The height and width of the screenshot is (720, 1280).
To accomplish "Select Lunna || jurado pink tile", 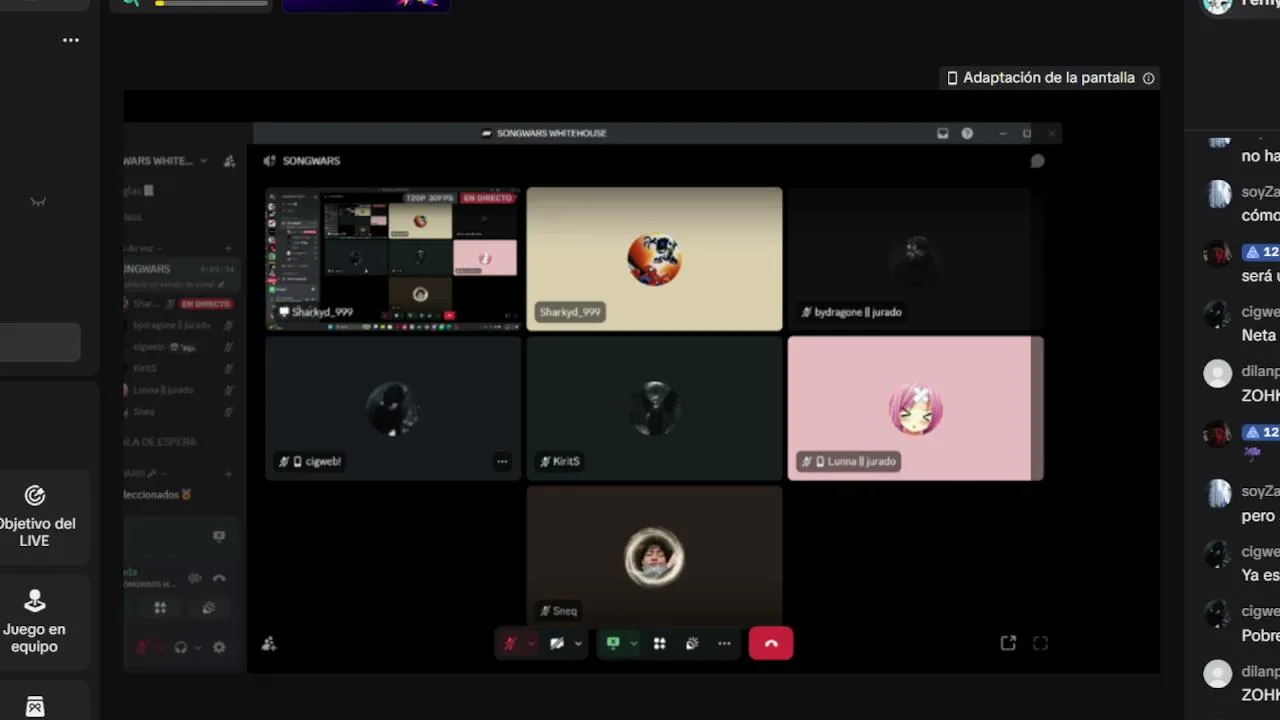I will [916, 408].
